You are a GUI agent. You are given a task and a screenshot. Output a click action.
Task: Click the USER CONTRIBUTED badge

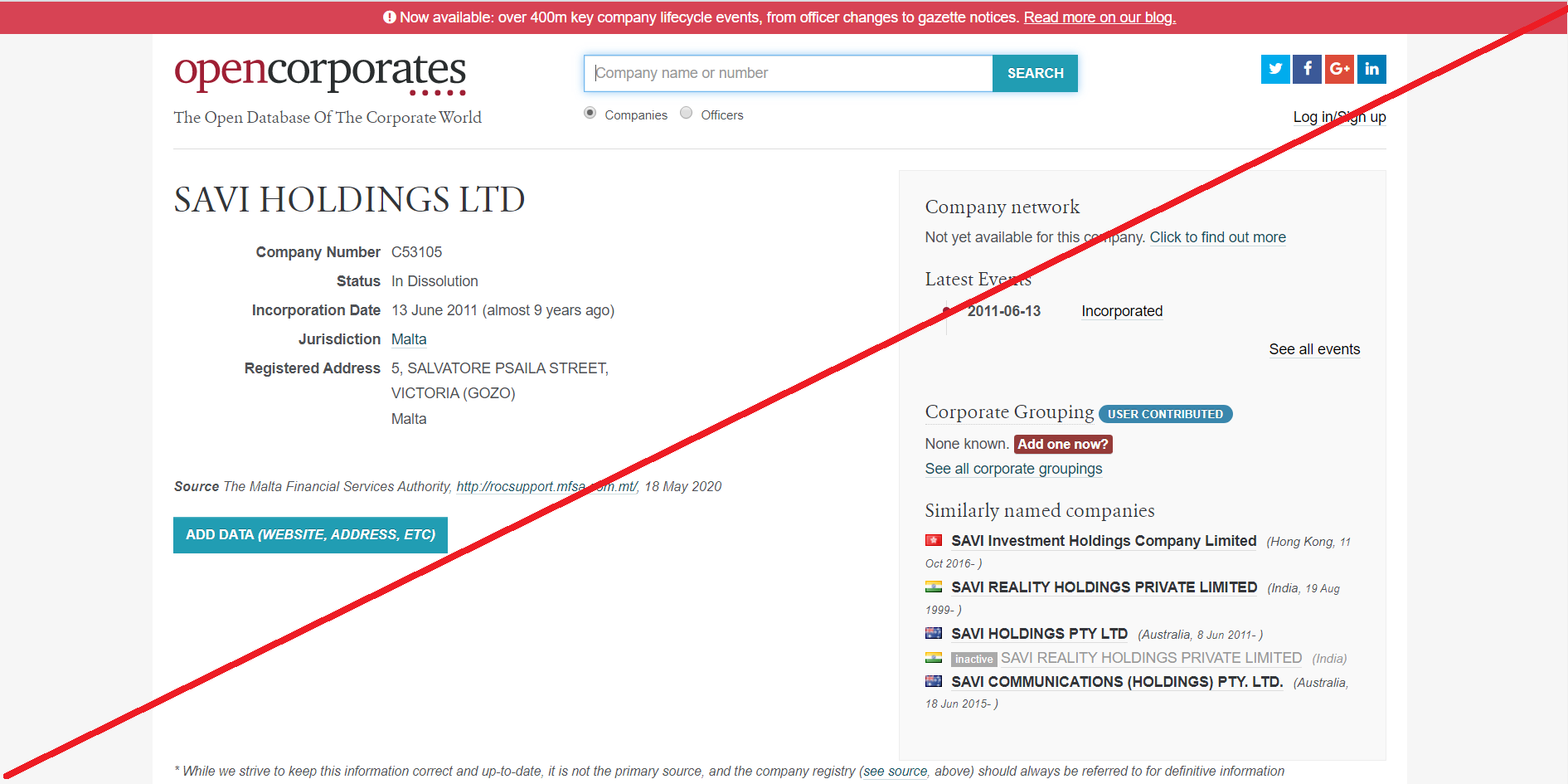1165,414
